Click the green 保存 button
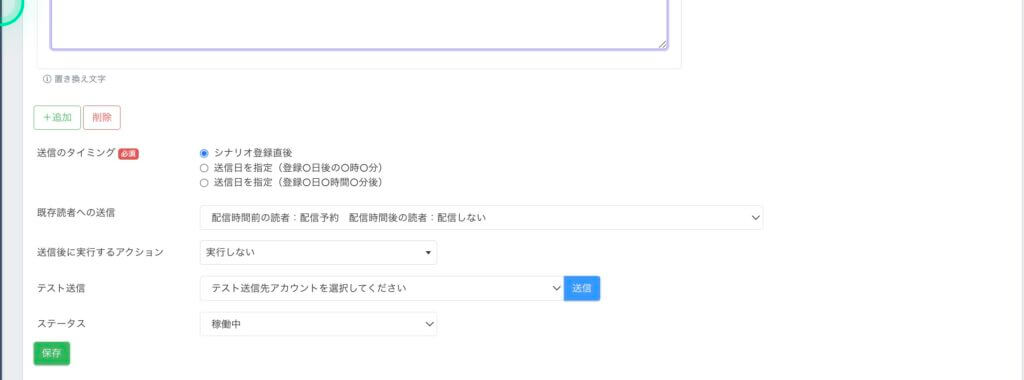 click(52, 353)
